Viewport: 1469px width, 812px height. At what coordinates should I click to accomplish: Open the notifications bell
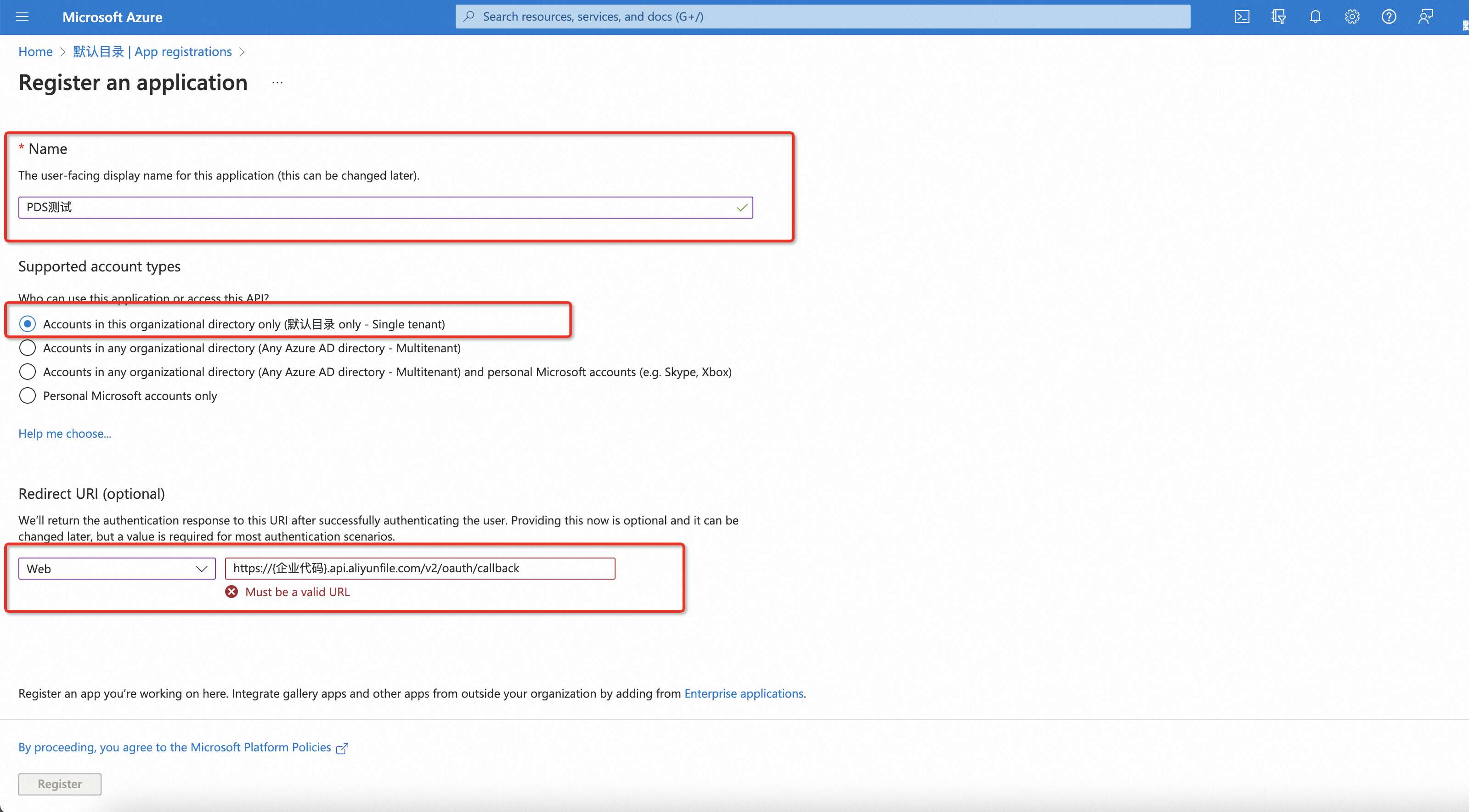click(x=1315, y=17)
